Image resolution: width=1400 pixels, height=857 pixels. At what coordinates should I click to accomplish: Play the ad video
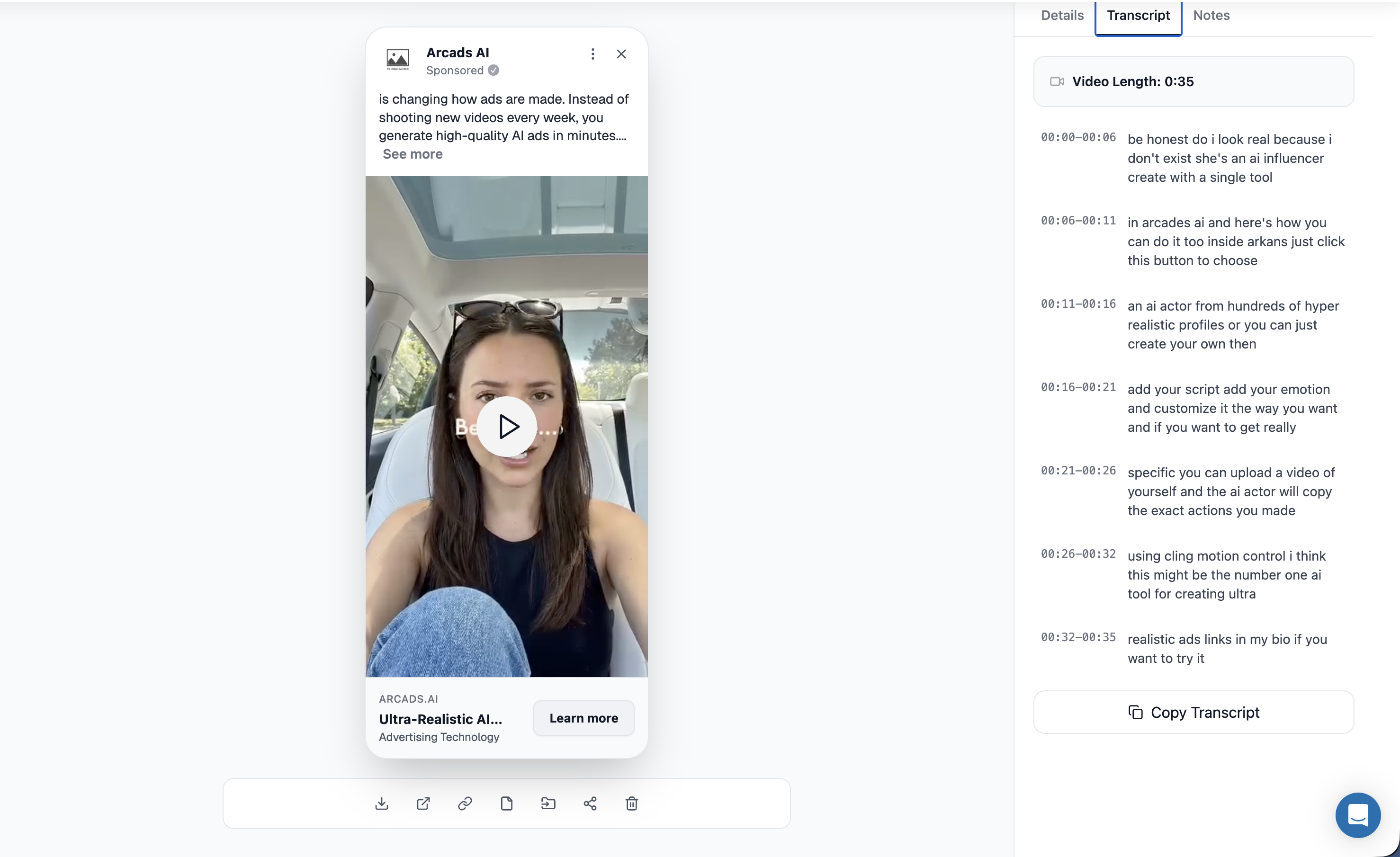click(x=506, y=426)
